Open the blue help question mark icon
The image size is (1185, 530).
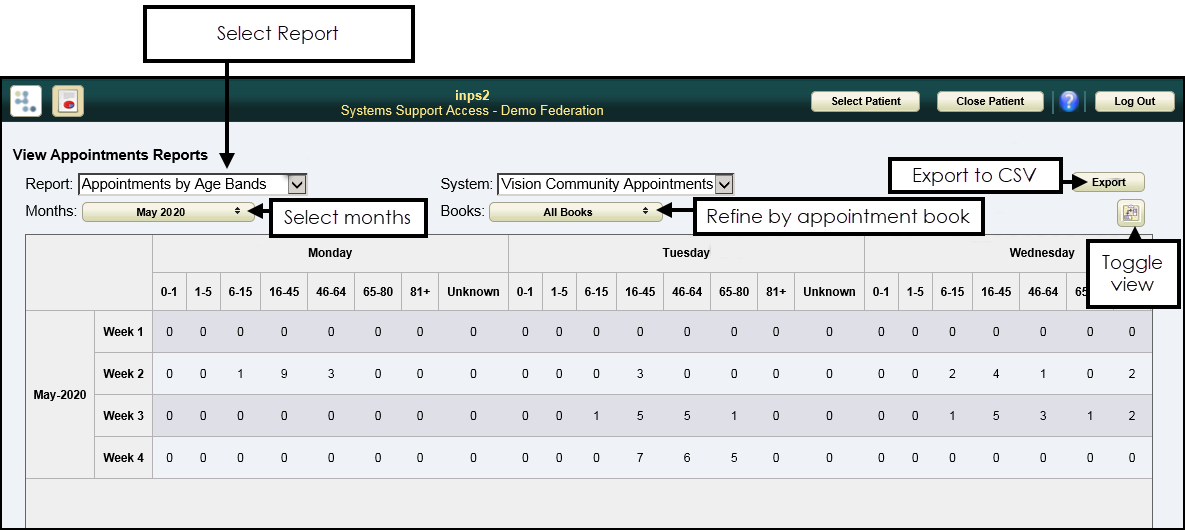(x=1069, y=101)
